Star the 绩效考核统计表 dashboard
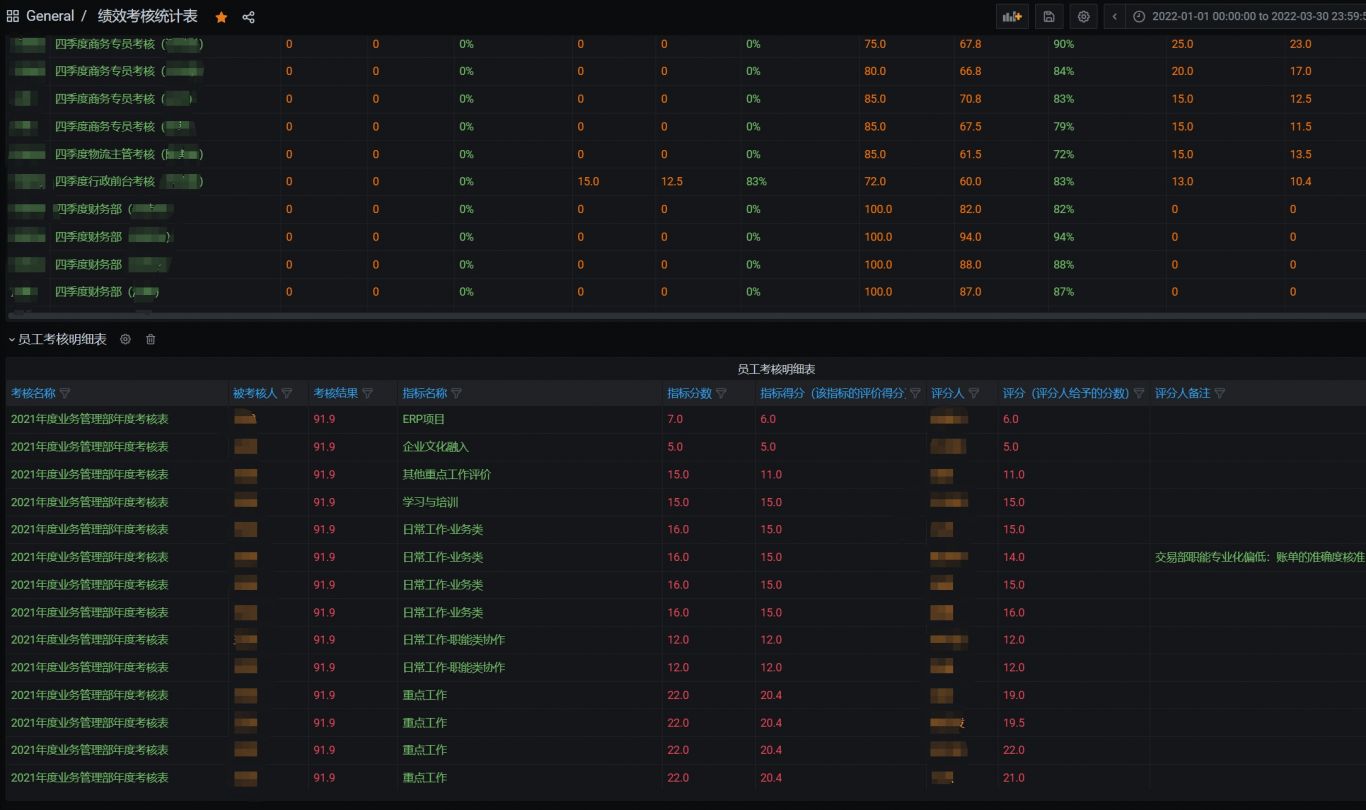The width and height of the screenshot is (1366, 810). coord(221,17)
